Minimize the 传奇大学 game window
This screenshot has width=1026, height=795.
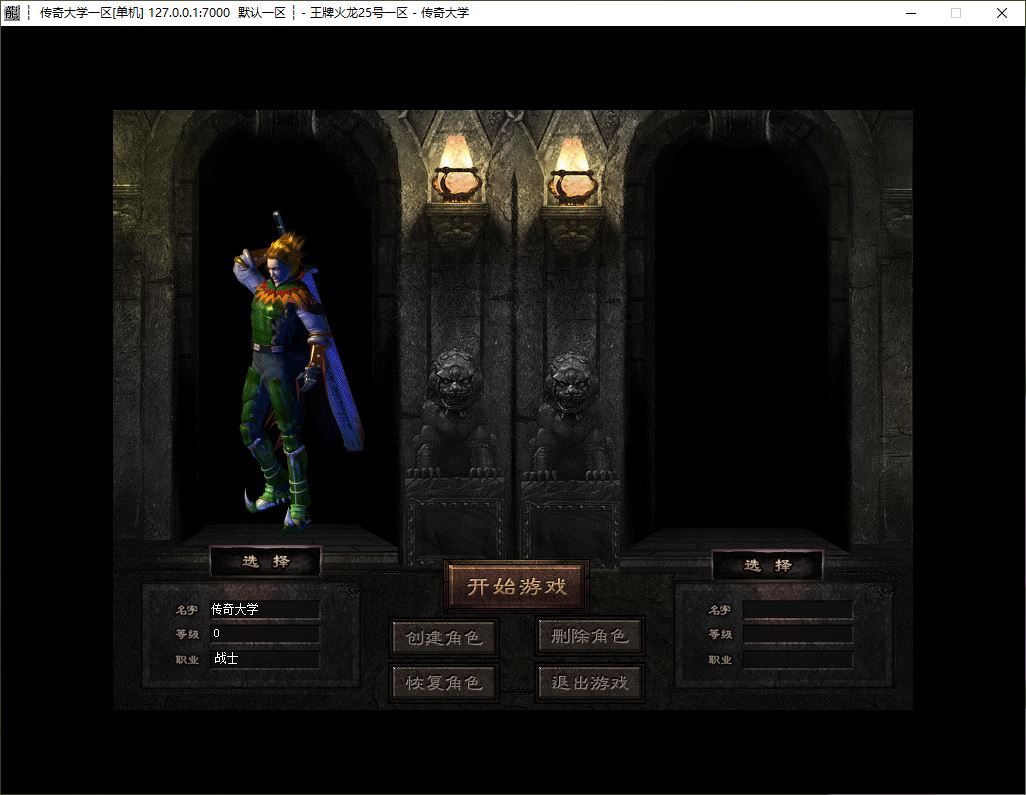(911, 13)
